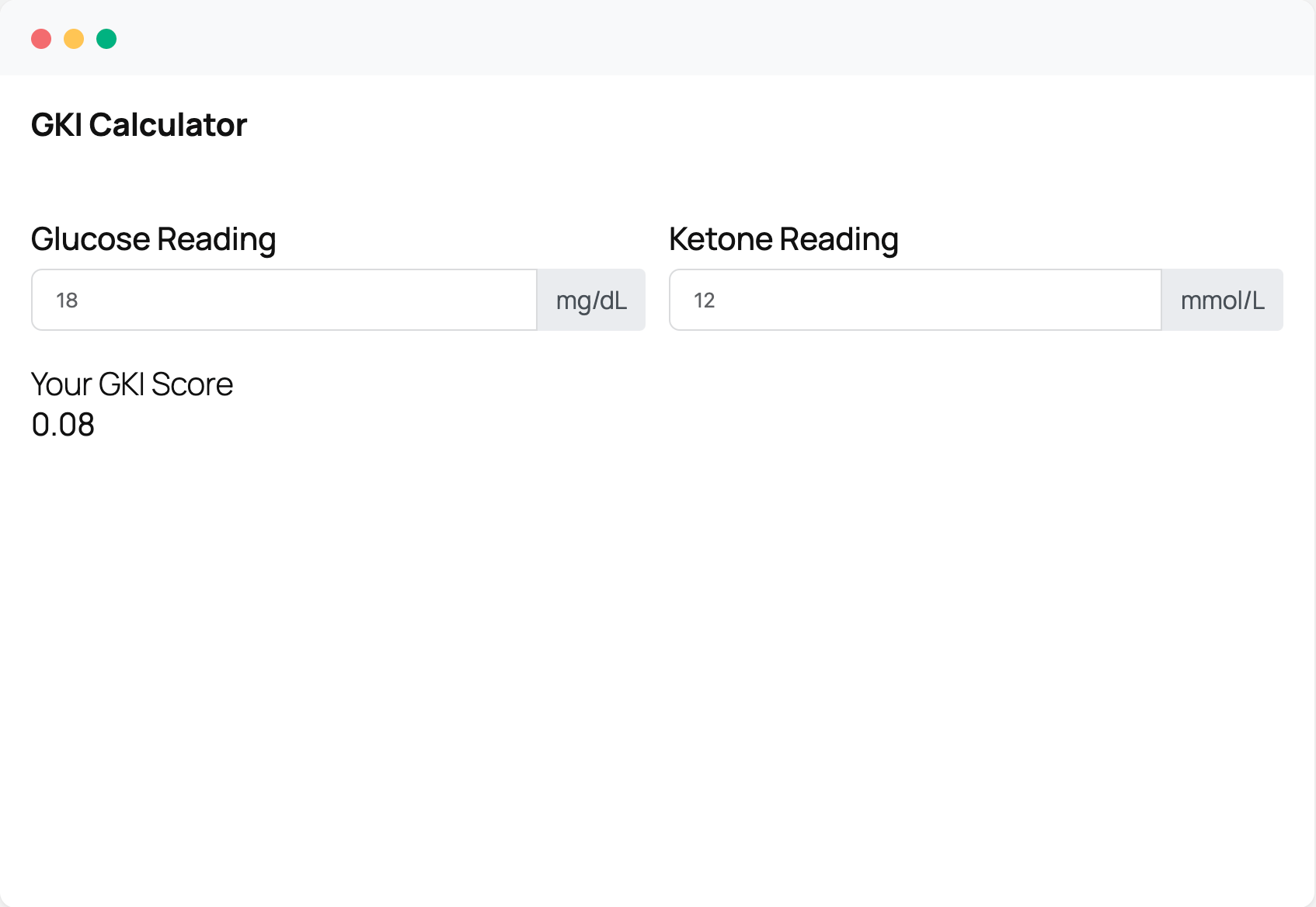This screenshot has width=1316, height=907.
Task: Click the value 18 in glucose field
Action: (67, 301)
